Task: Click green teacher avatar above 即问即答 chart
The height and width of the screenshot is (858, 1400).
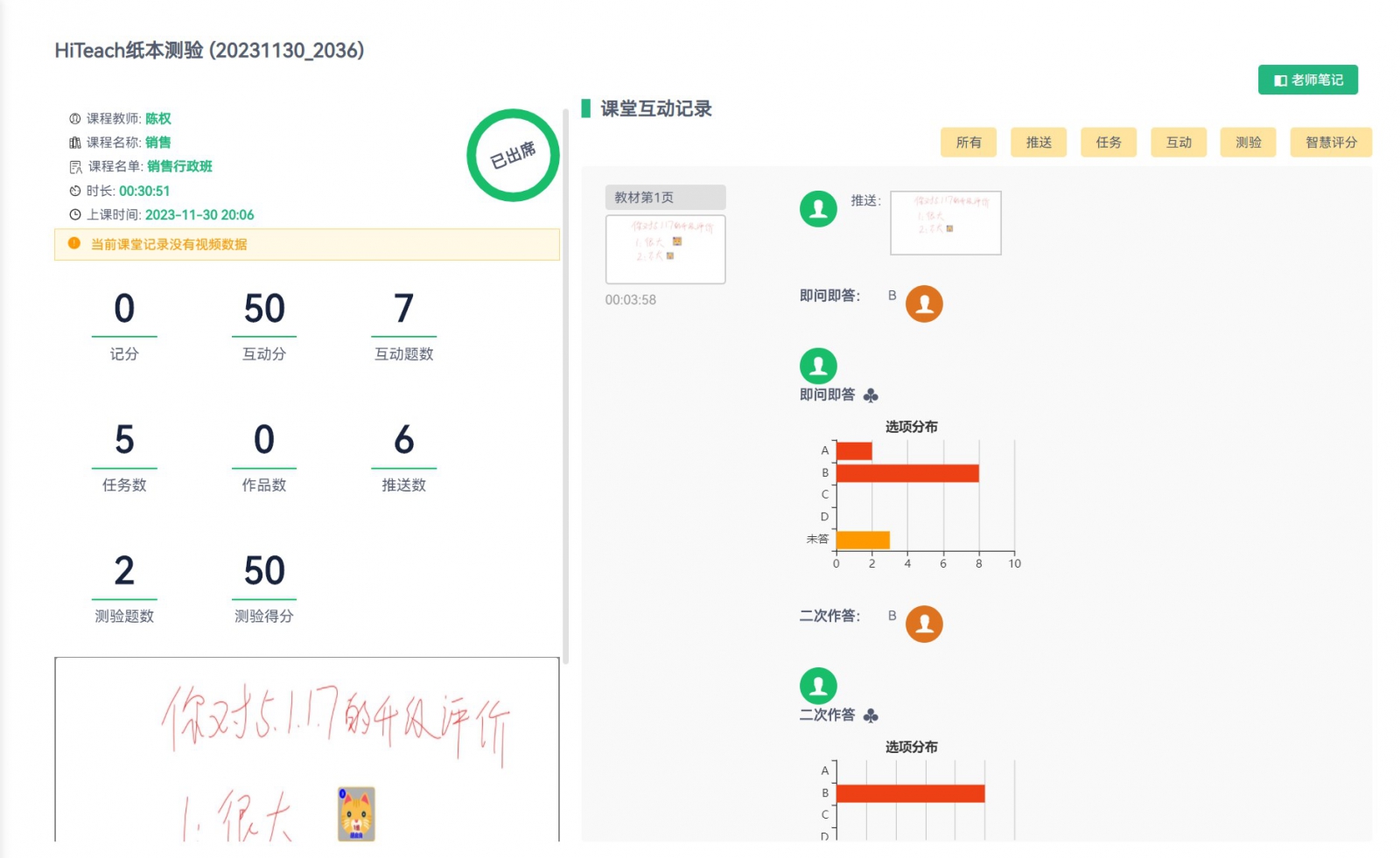Action: point(818,366)
